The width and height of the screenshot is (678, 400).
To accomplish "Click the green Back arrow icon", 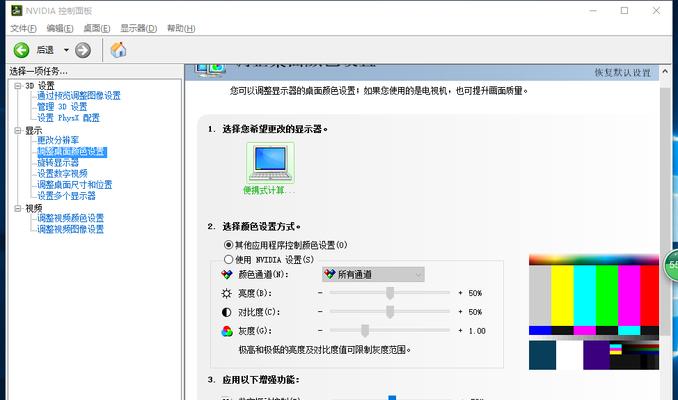I will [x=21, y=50].
